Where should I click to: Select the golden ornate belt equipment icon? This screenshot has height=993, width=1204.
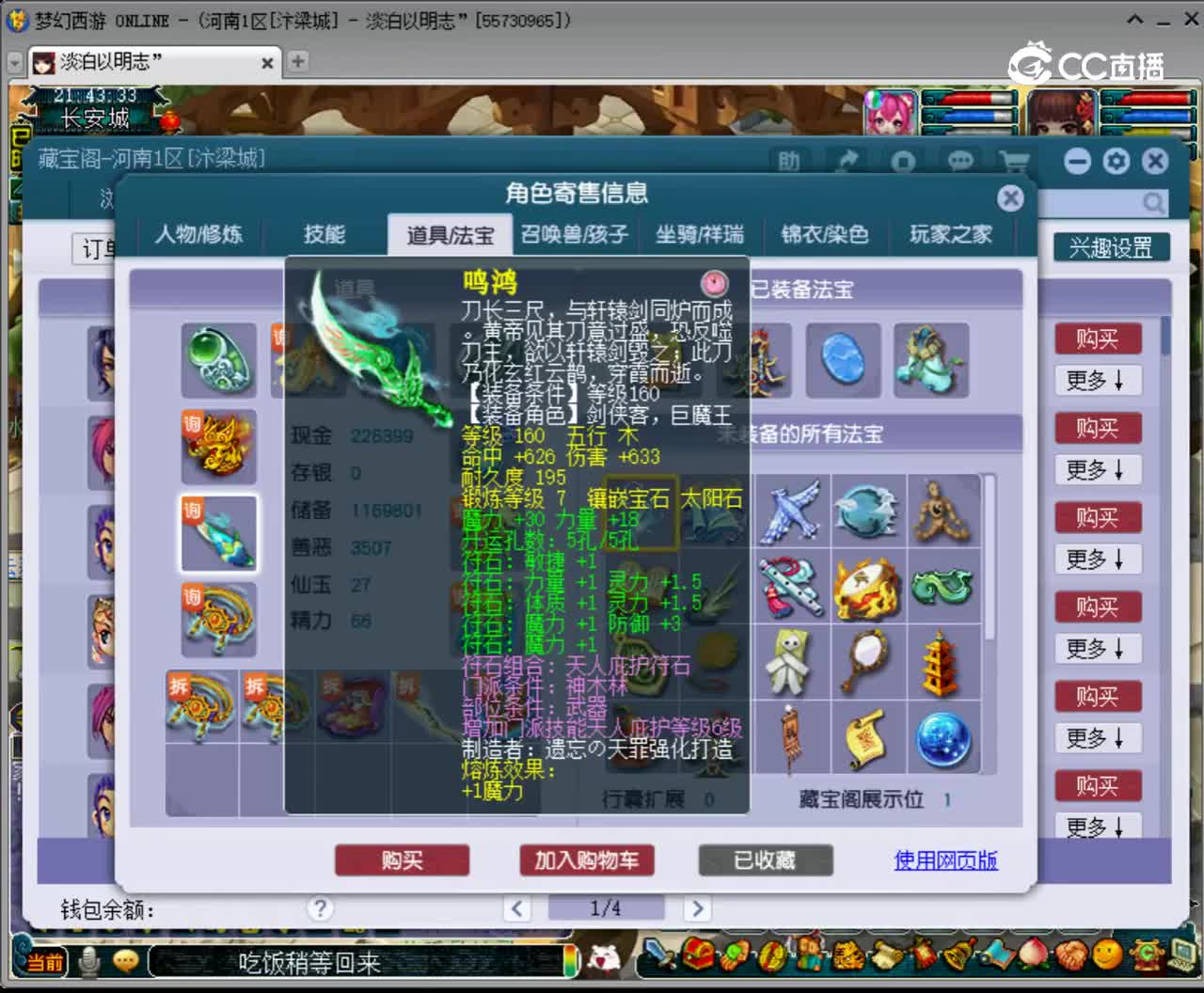pos(218,620)
